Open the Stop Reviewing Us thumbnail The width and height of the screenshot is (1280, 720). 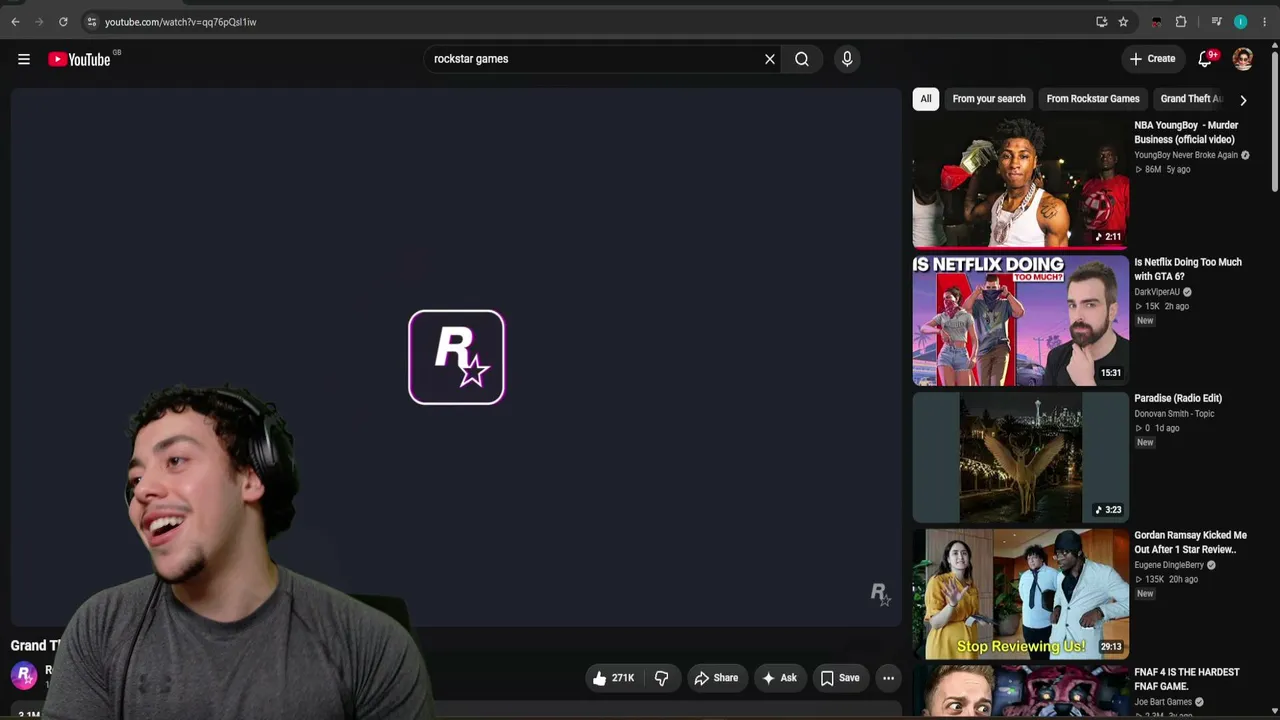1020,595
